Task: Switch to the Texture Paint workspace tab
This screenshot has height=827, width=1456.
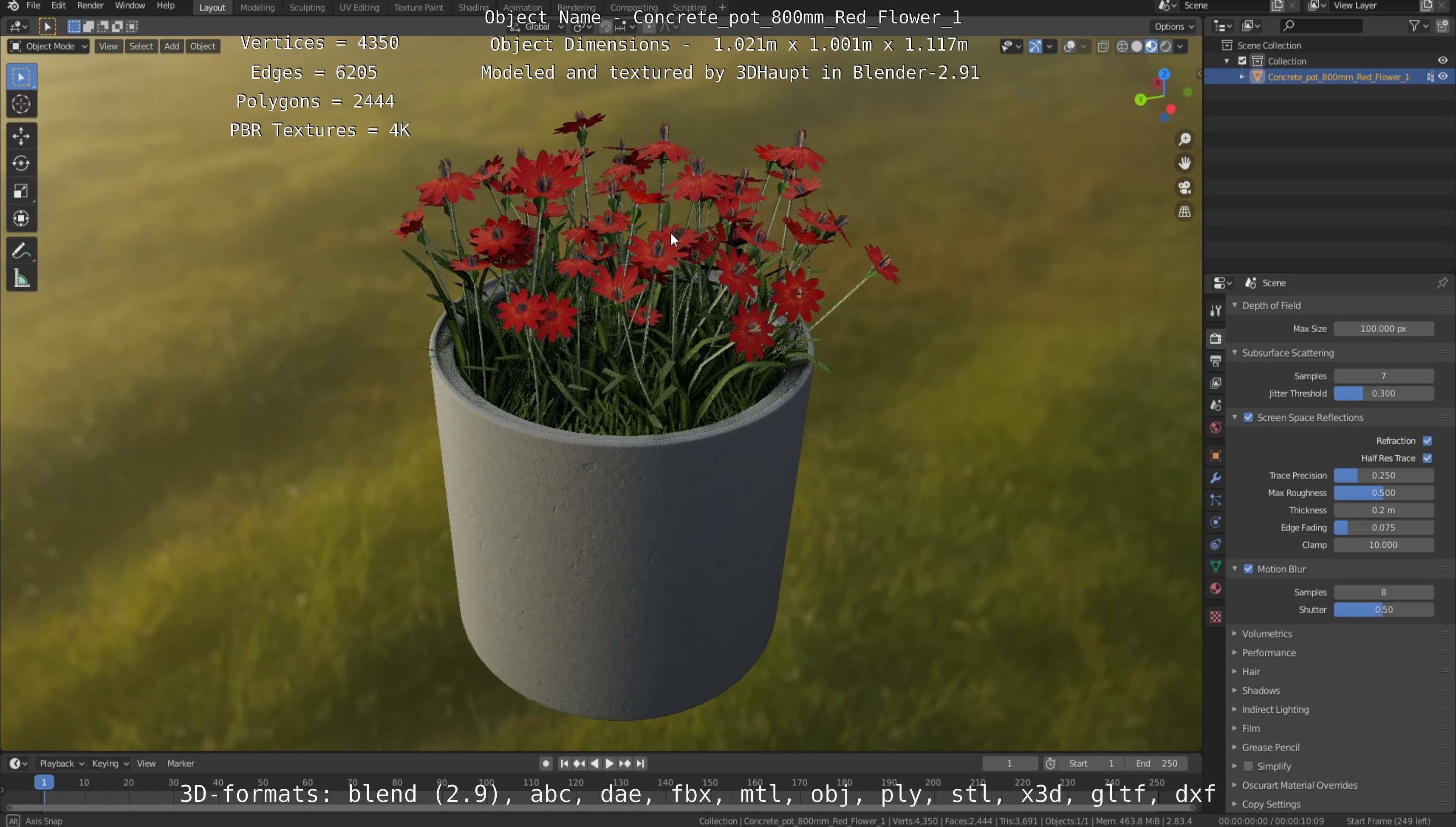Action: [x=418, y=7]
